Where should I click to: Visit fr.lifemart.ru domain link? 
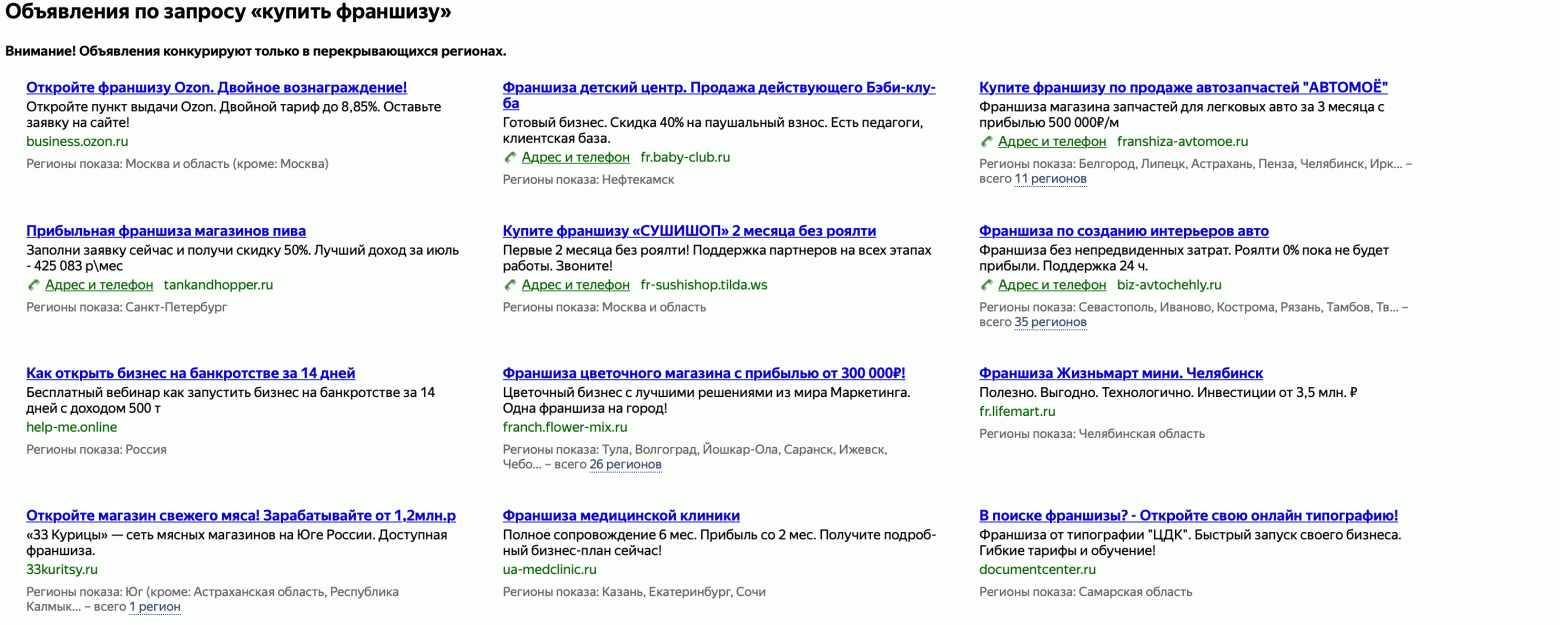click(1017, 411)
